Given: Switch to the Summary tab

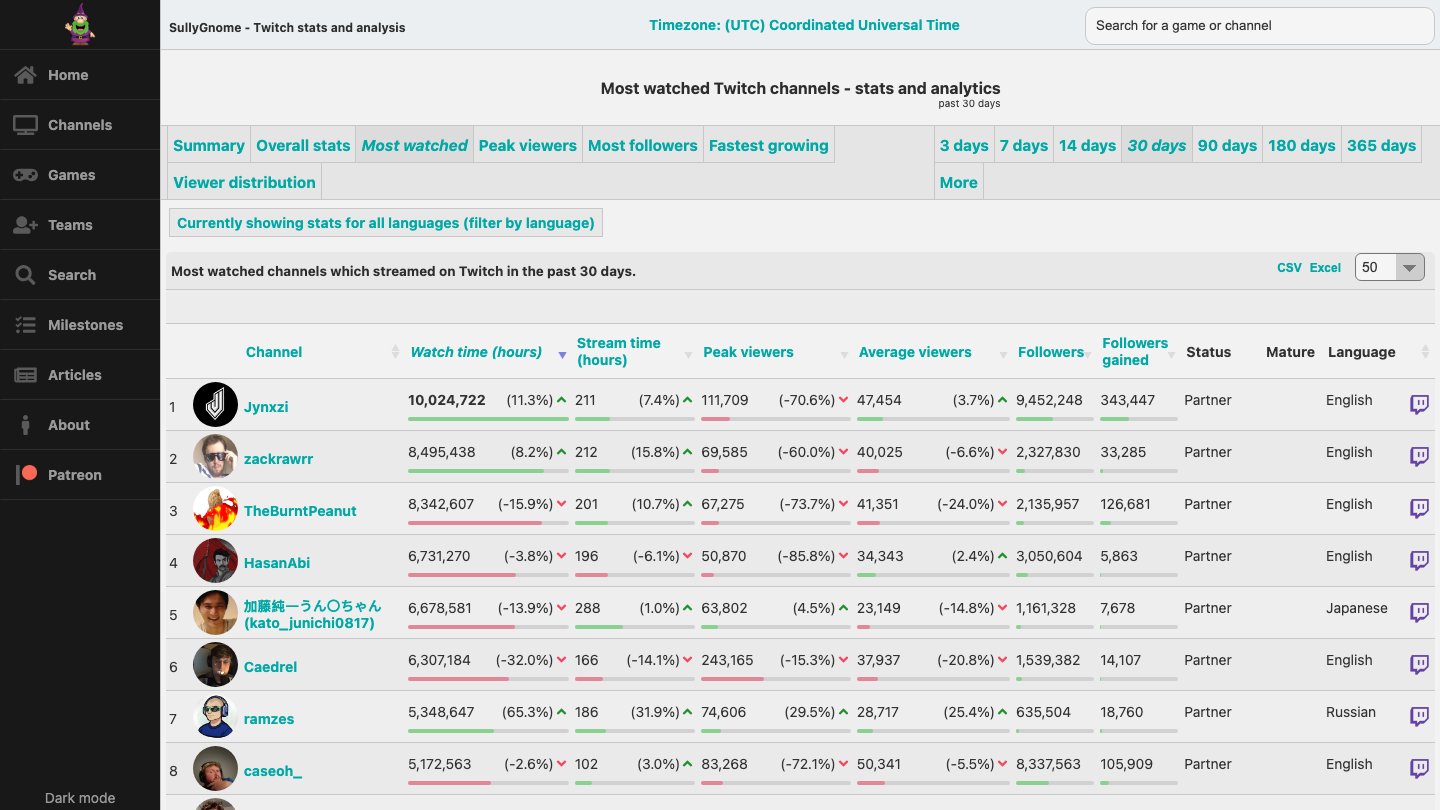Looking at the screenshot, I should (209, 145).
